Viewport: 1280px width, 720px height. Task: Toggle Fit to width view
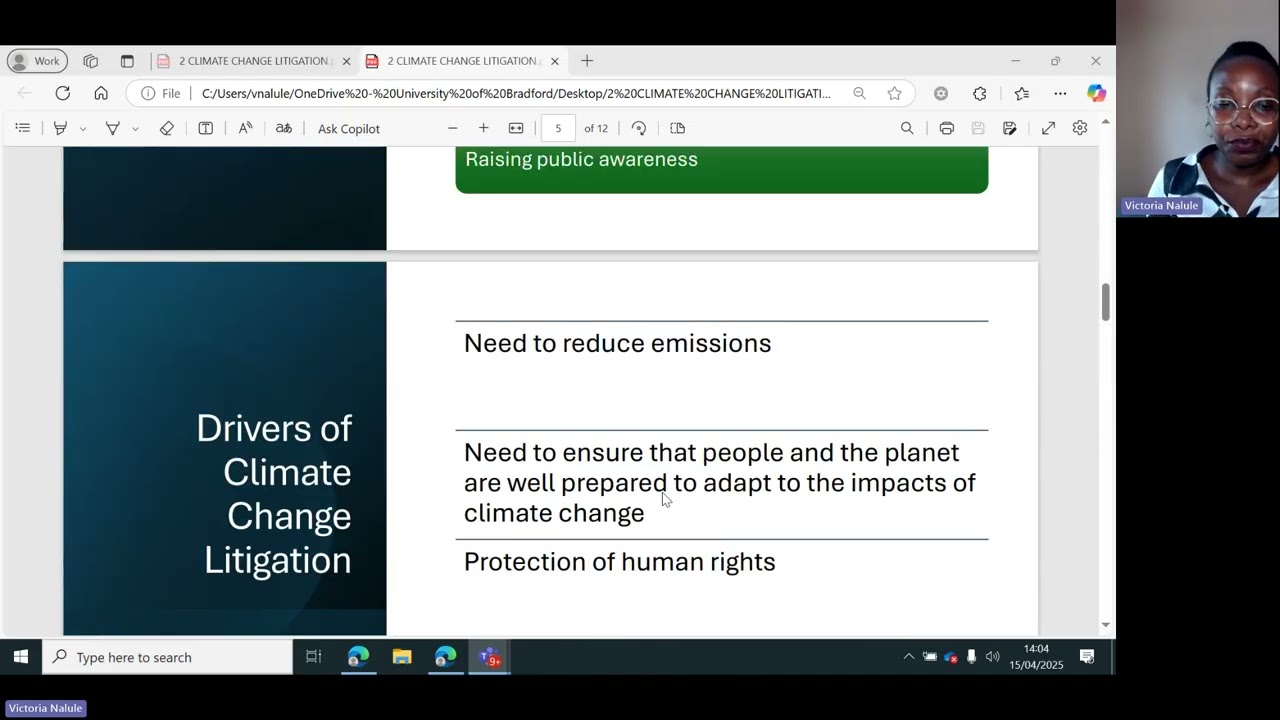516,128
